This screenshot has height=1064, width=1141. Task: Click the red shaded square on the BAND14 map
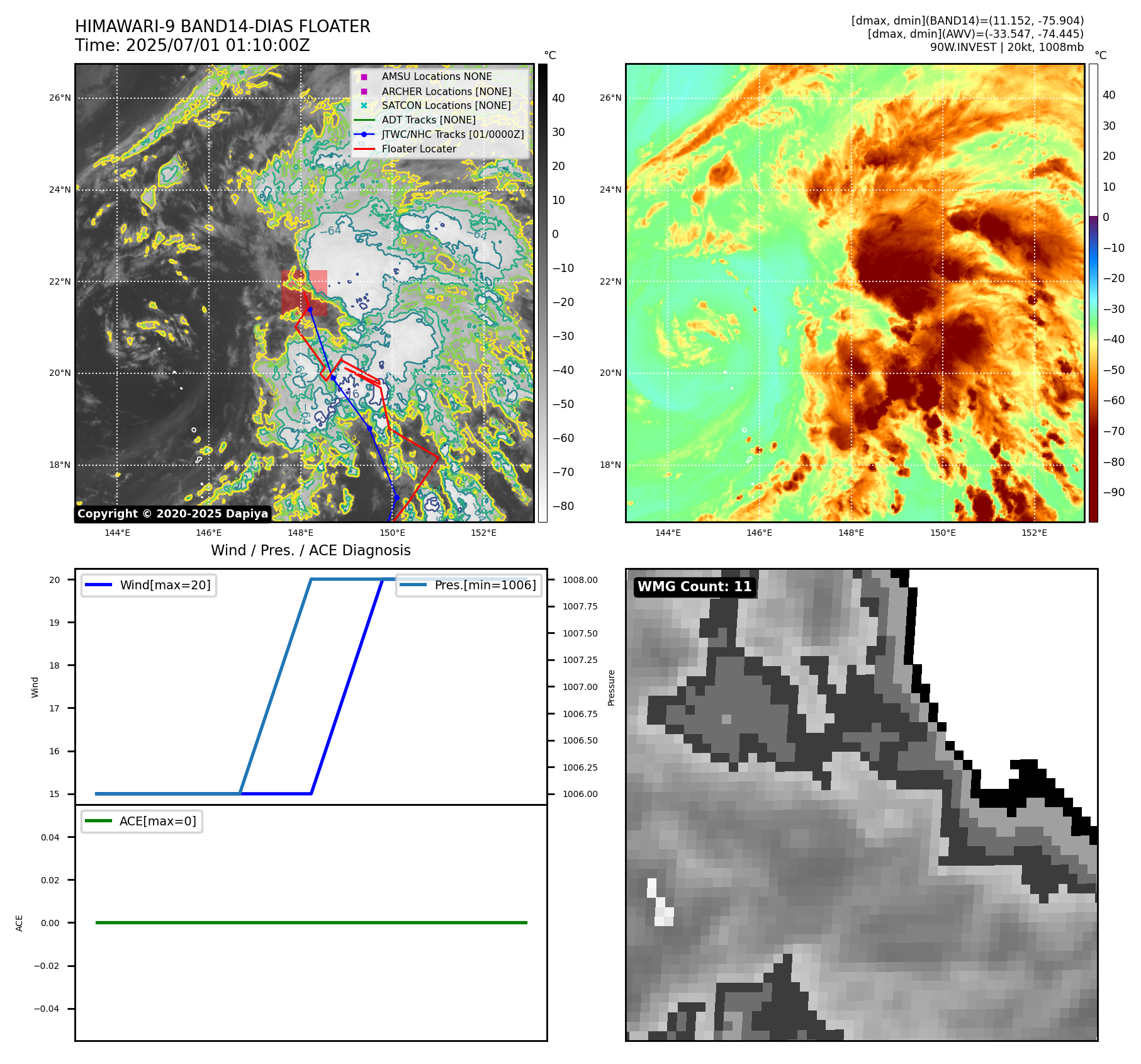[x=305, y=293]
